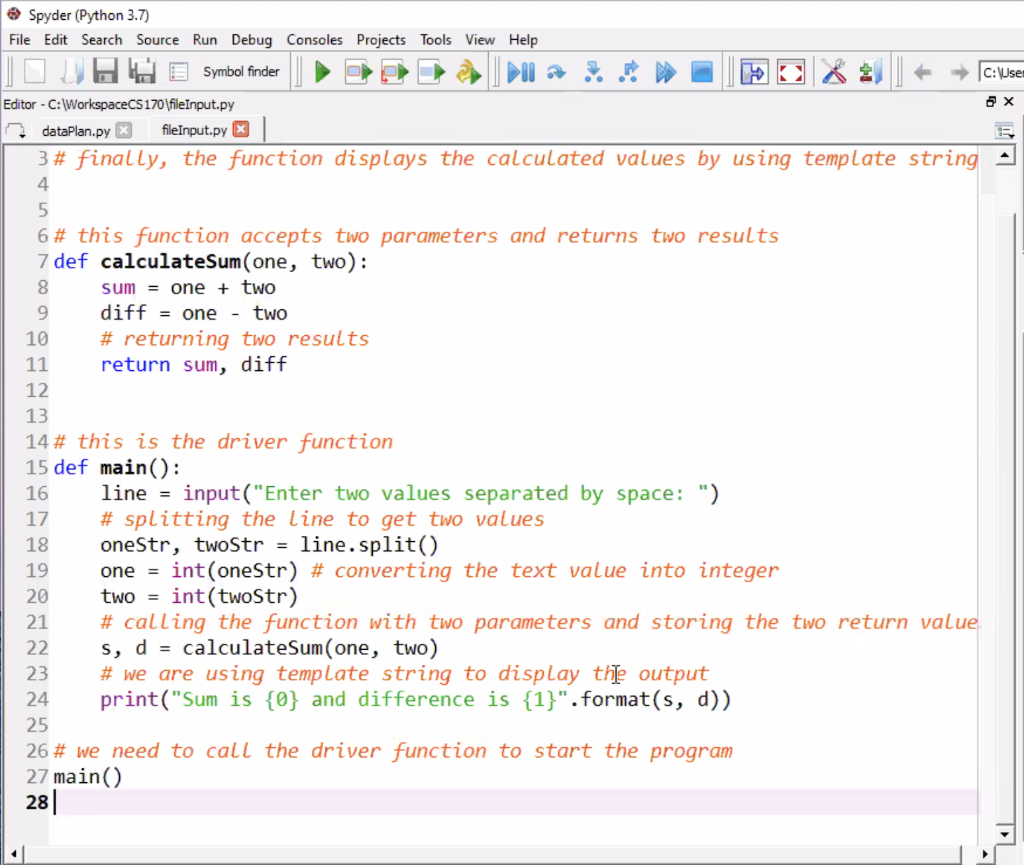Open the PYTHONPATH manager
The image size is (1024, 865).
pyautogui.click(x=870, y=72)
